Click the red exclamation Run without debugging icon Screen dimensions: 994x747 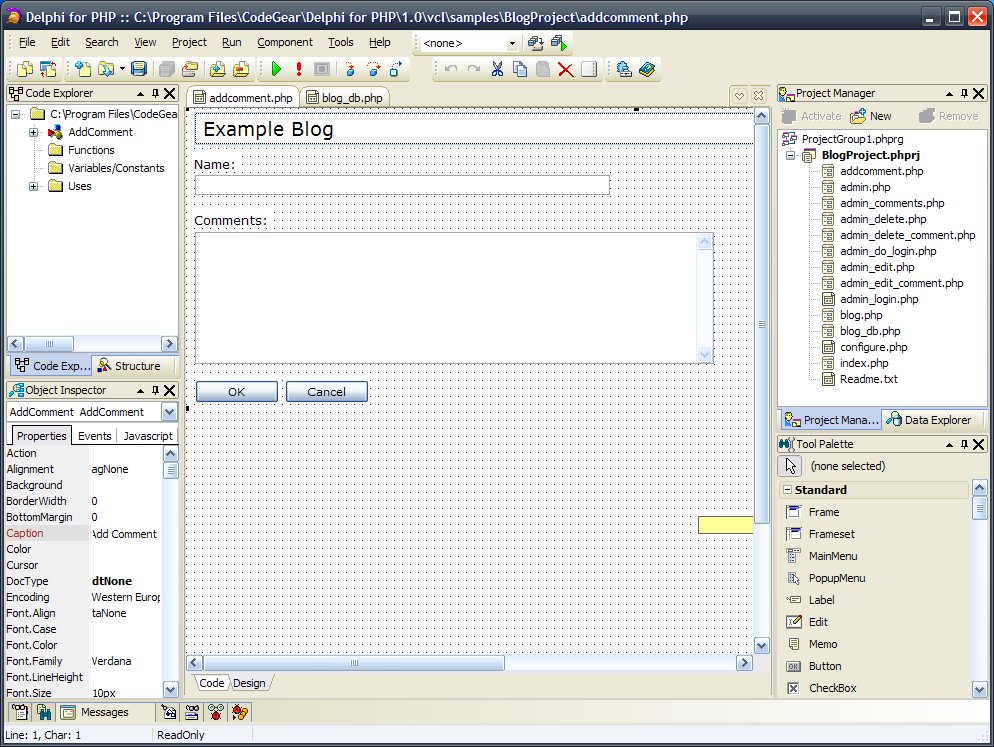click(x=299, y=69)
